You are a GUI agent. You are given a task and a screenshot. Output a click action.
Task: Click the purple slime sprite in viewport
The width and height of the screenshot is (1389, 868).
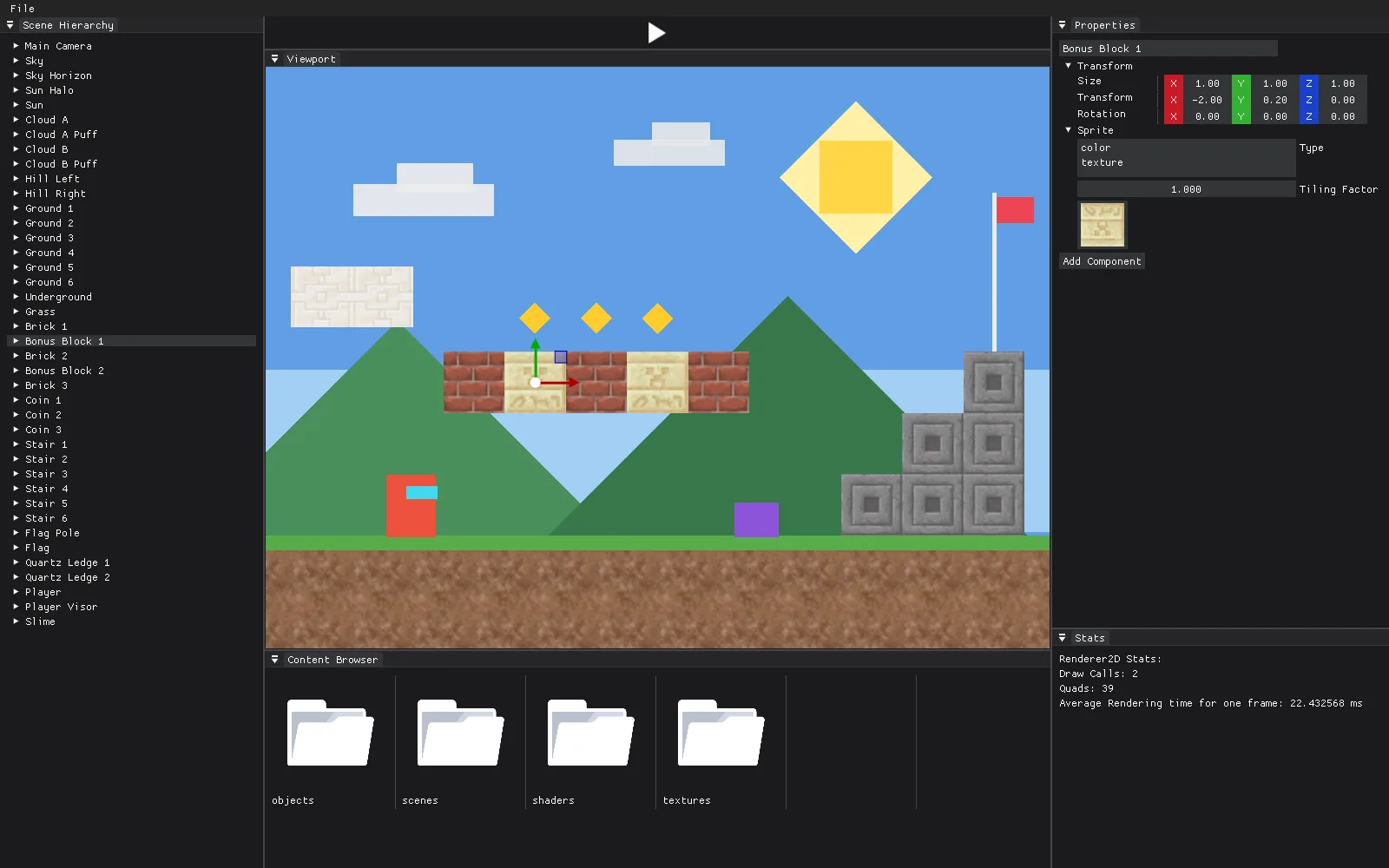coord(756,520)
